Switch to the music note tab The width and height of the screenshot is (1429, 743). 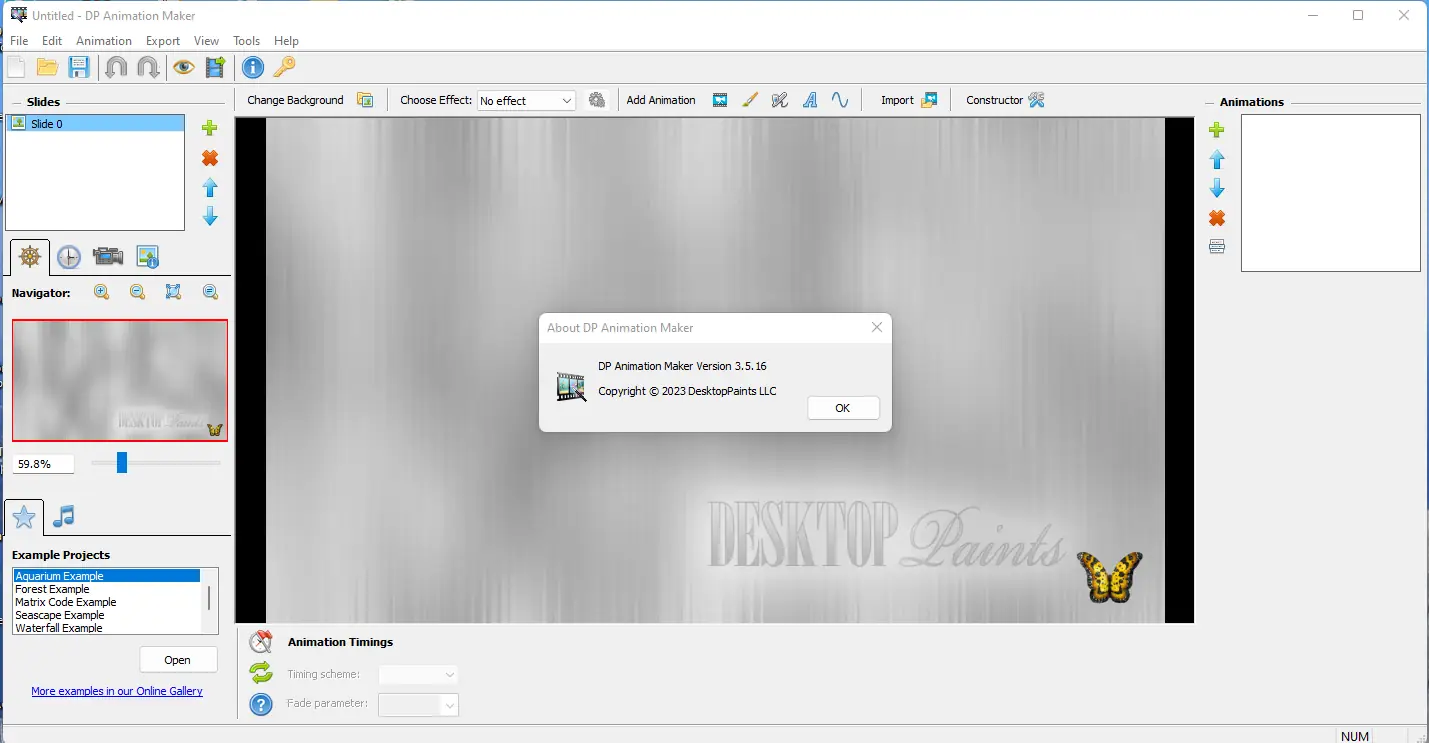point(63,517)
